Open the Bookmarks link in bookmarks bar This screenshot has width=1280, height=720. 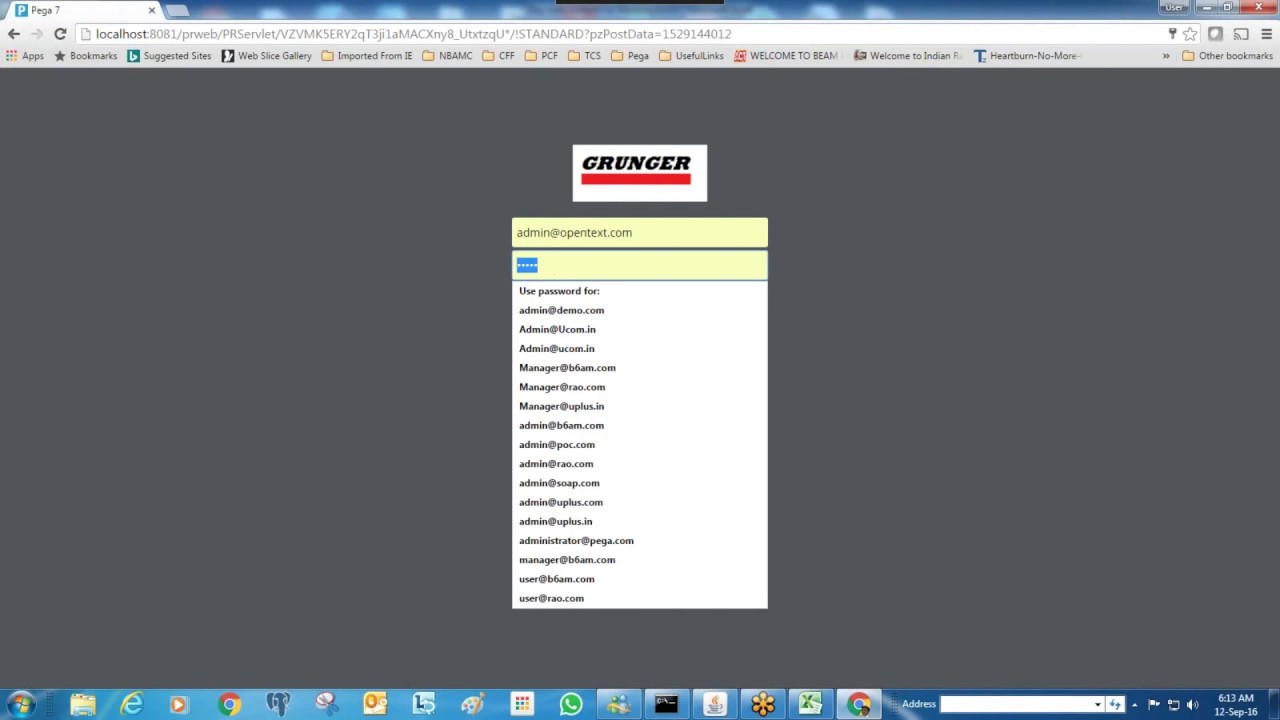coord(85,56)
